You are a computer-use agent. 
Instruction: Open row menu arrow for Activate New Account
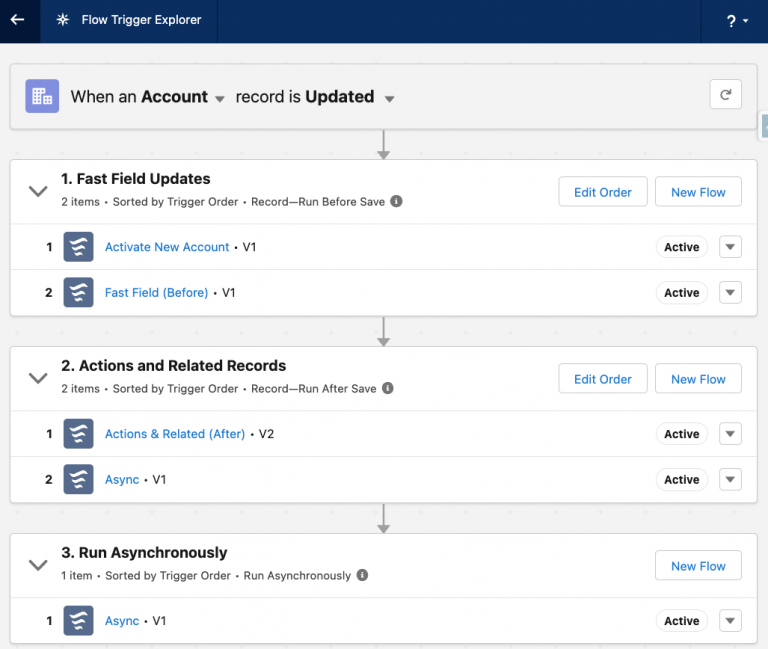tap(730, 247)
